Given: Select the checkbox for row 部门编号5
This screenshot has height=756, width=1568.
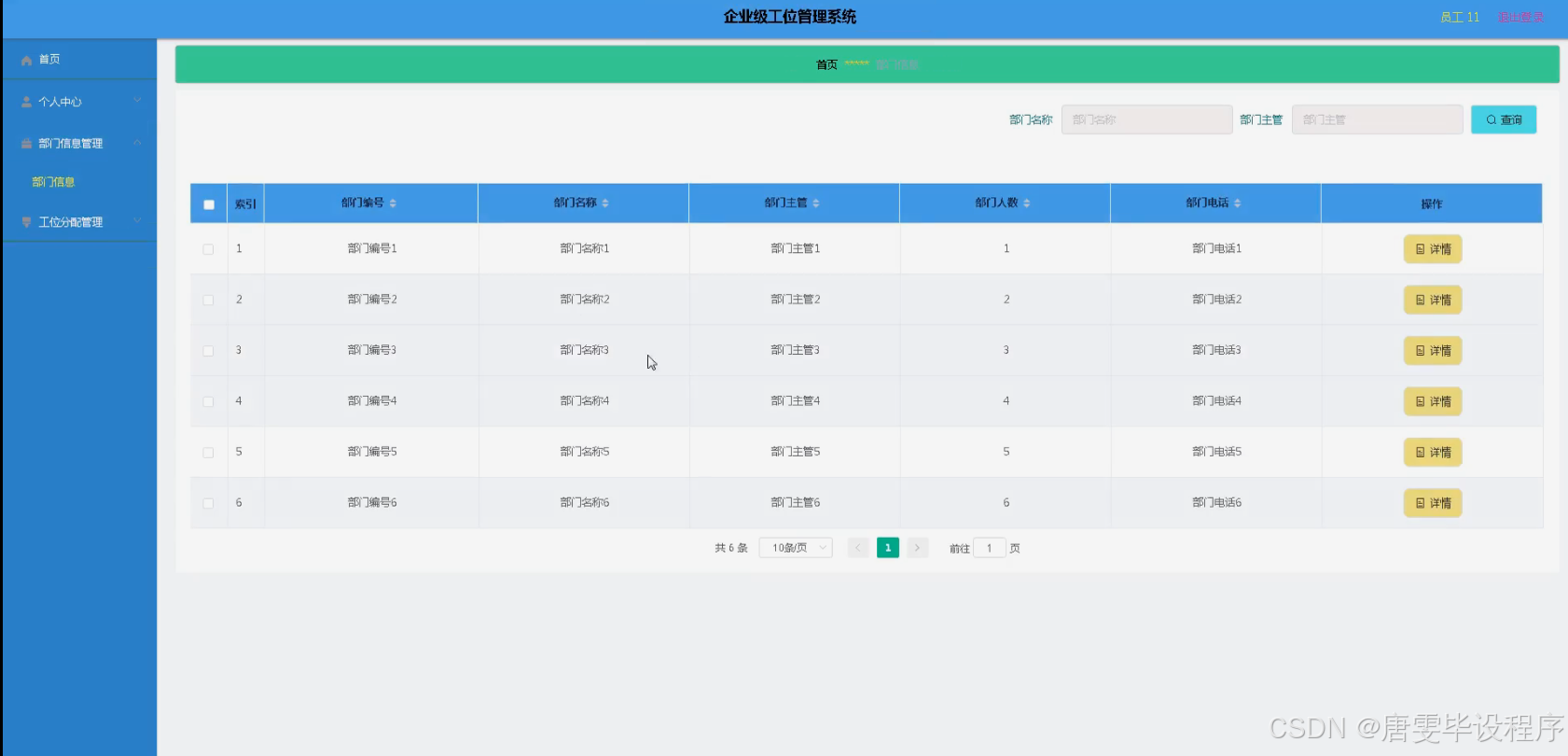Looking at the screenshot, I should click(x=208, y=453).
